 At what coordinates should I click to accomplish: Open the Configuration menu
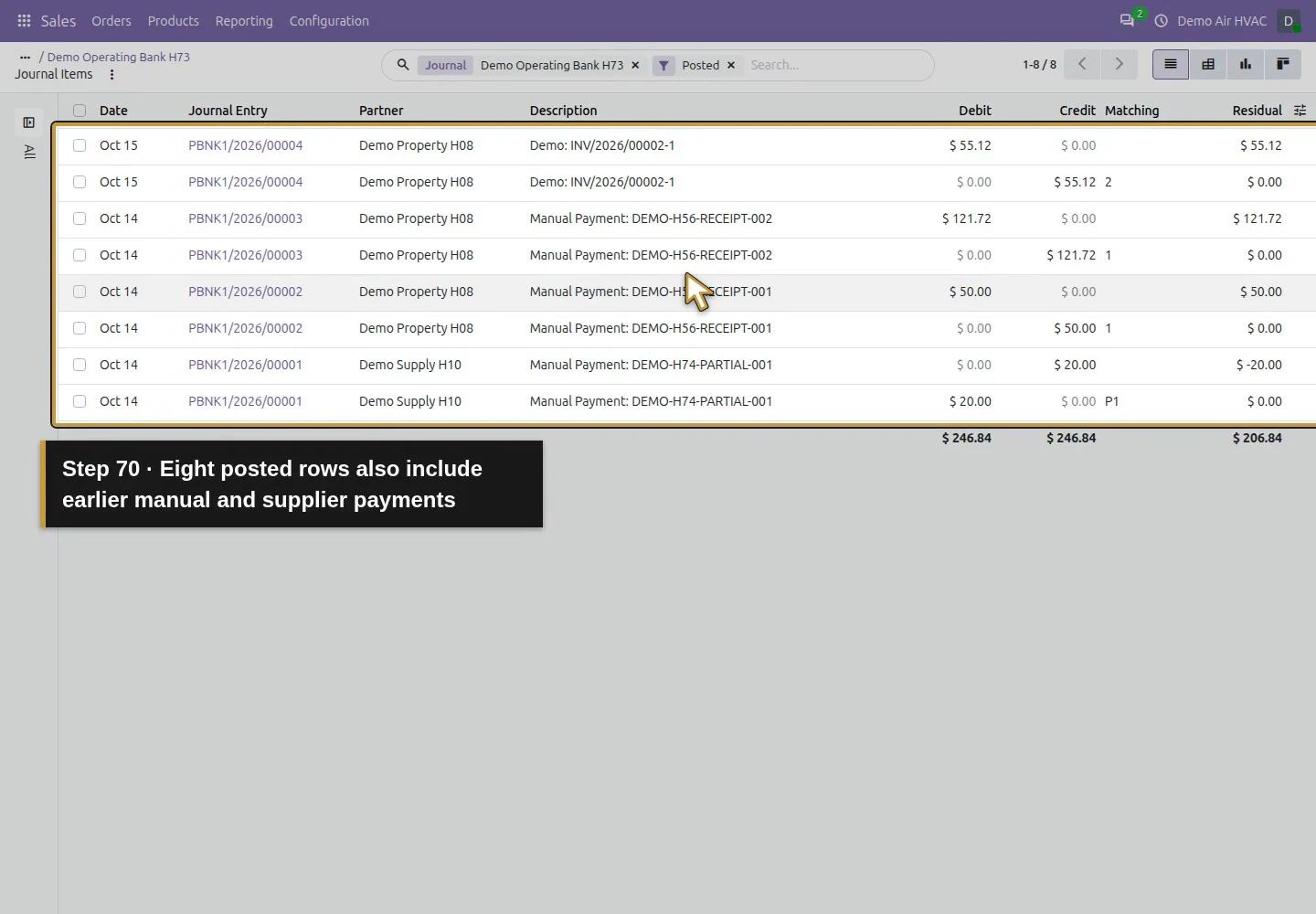point(329,21)
